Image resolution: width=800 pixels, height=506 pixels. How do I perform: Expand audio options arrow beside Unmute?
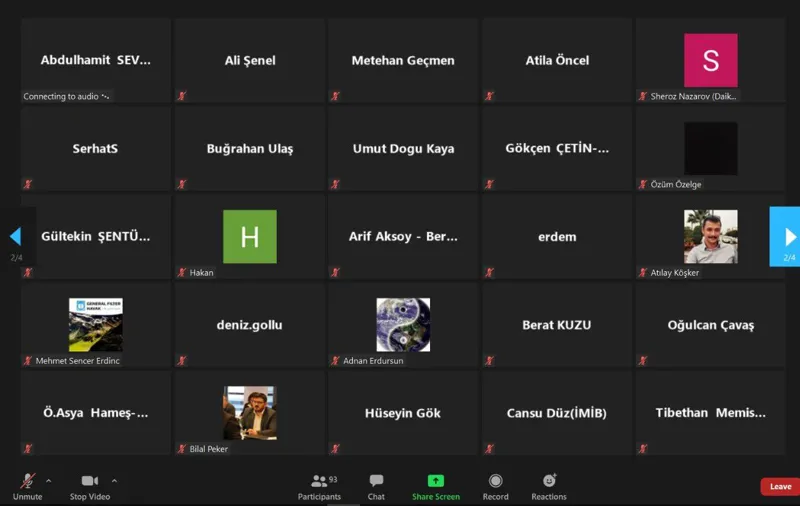pyautogui.click(x=48, y=480)
